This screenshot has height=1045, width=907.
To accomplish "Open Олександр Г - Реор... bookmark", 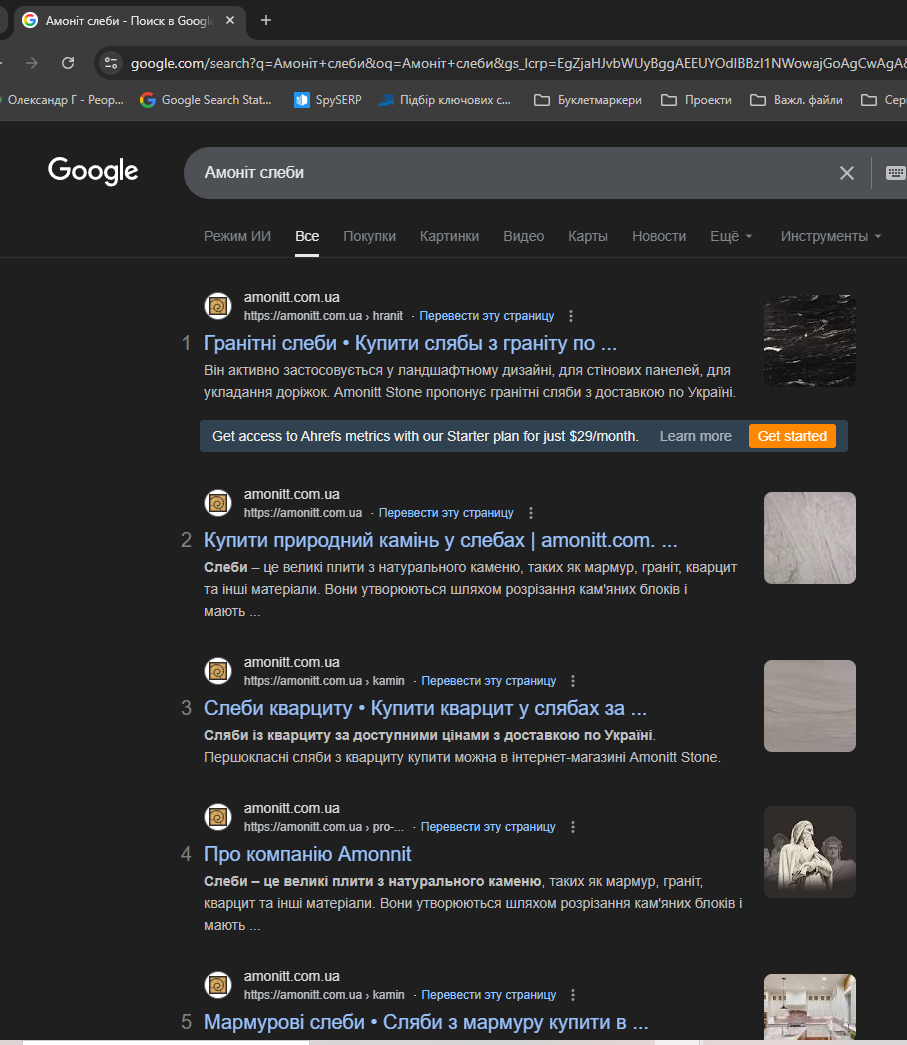I will 63,100.
